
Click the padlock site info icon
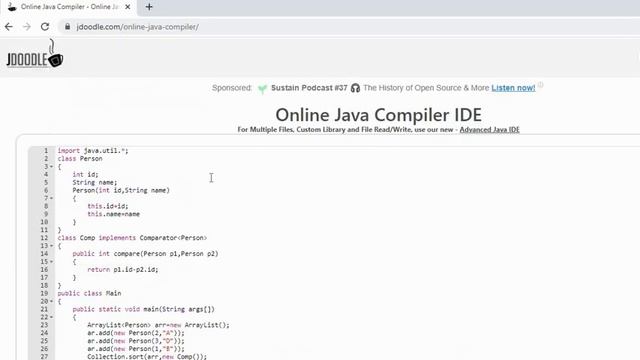tap(67, 27)
